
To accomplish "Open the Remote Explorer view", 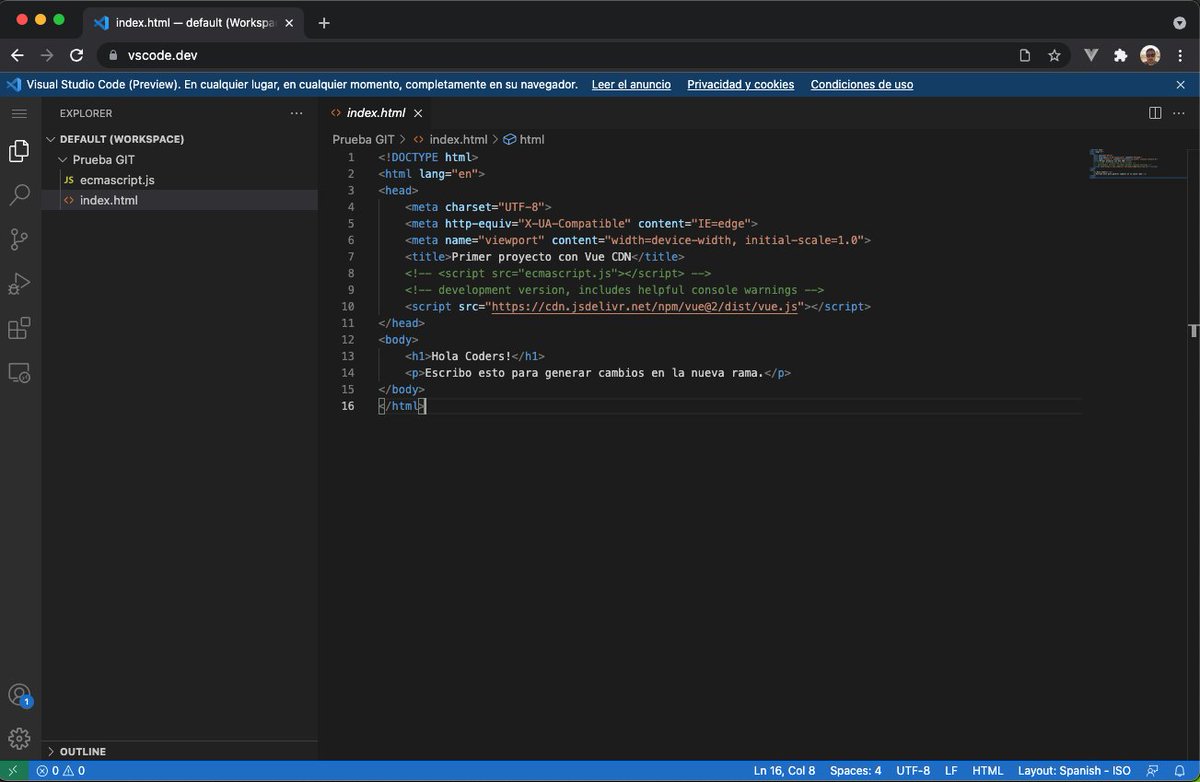I will [x=19, y=372].
